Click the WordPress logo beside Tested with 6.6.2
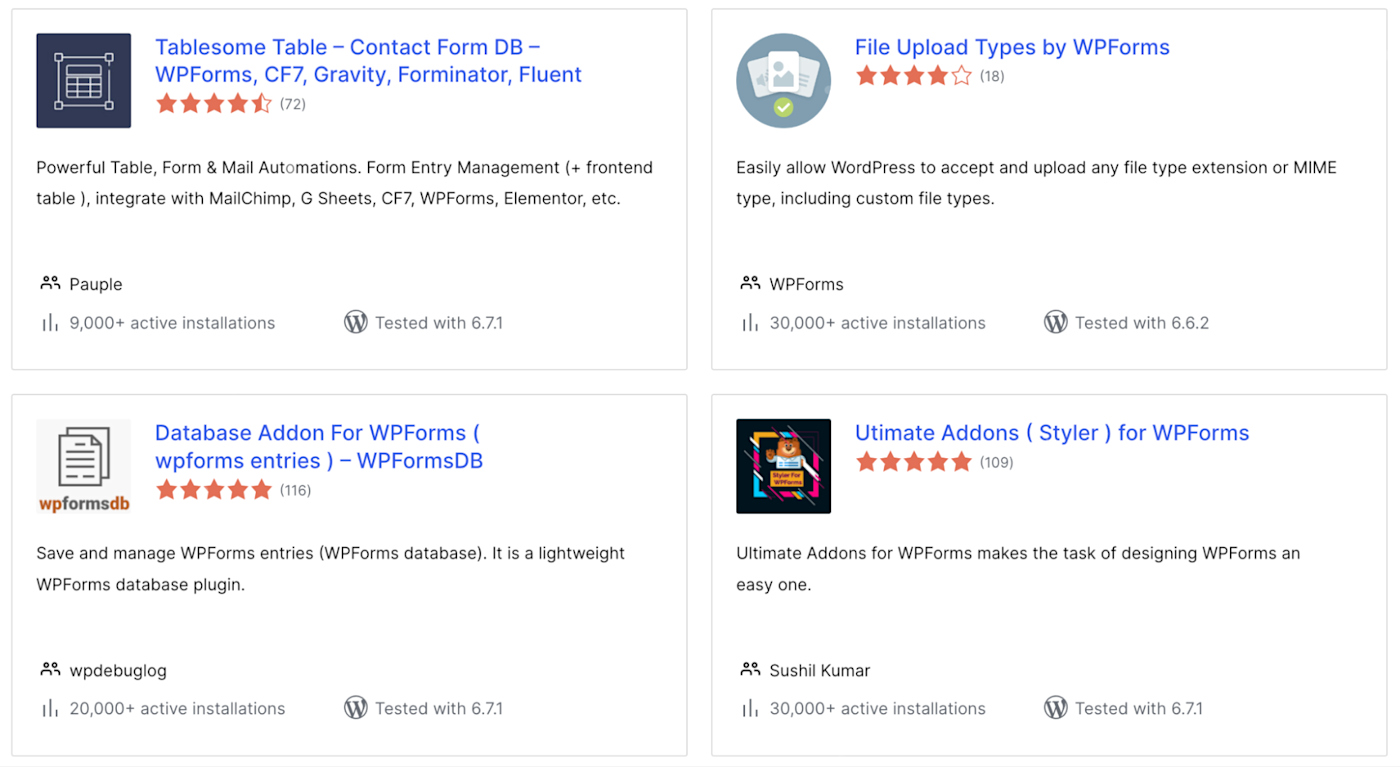The image size is (1400, 767). click(1056, 322)
